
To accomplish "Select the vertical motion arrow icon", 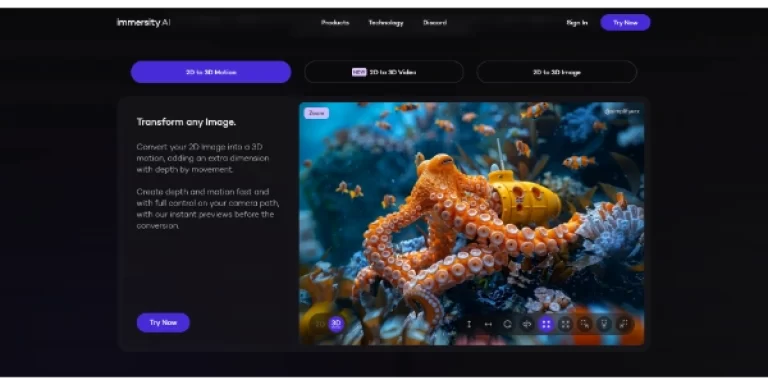I will pos(469,324).
